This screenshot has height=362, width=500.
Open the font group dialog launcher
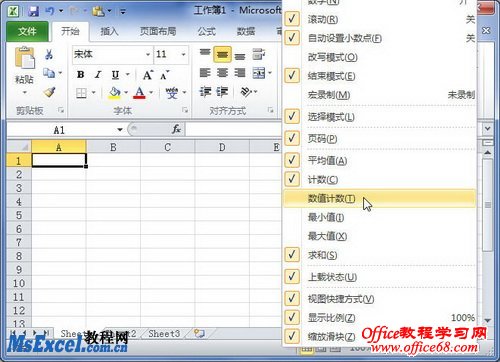[185, 110]
